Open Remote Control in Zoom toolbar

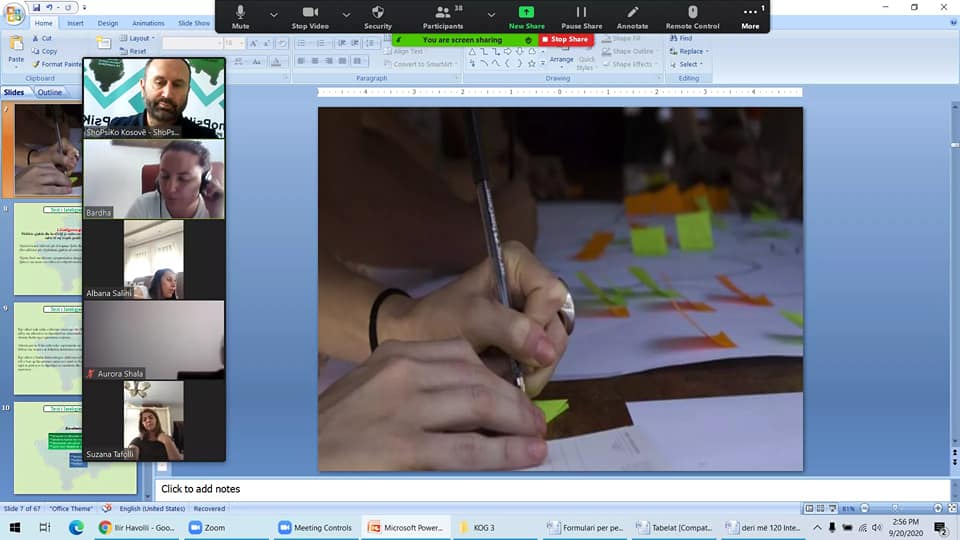pos(692,17)
